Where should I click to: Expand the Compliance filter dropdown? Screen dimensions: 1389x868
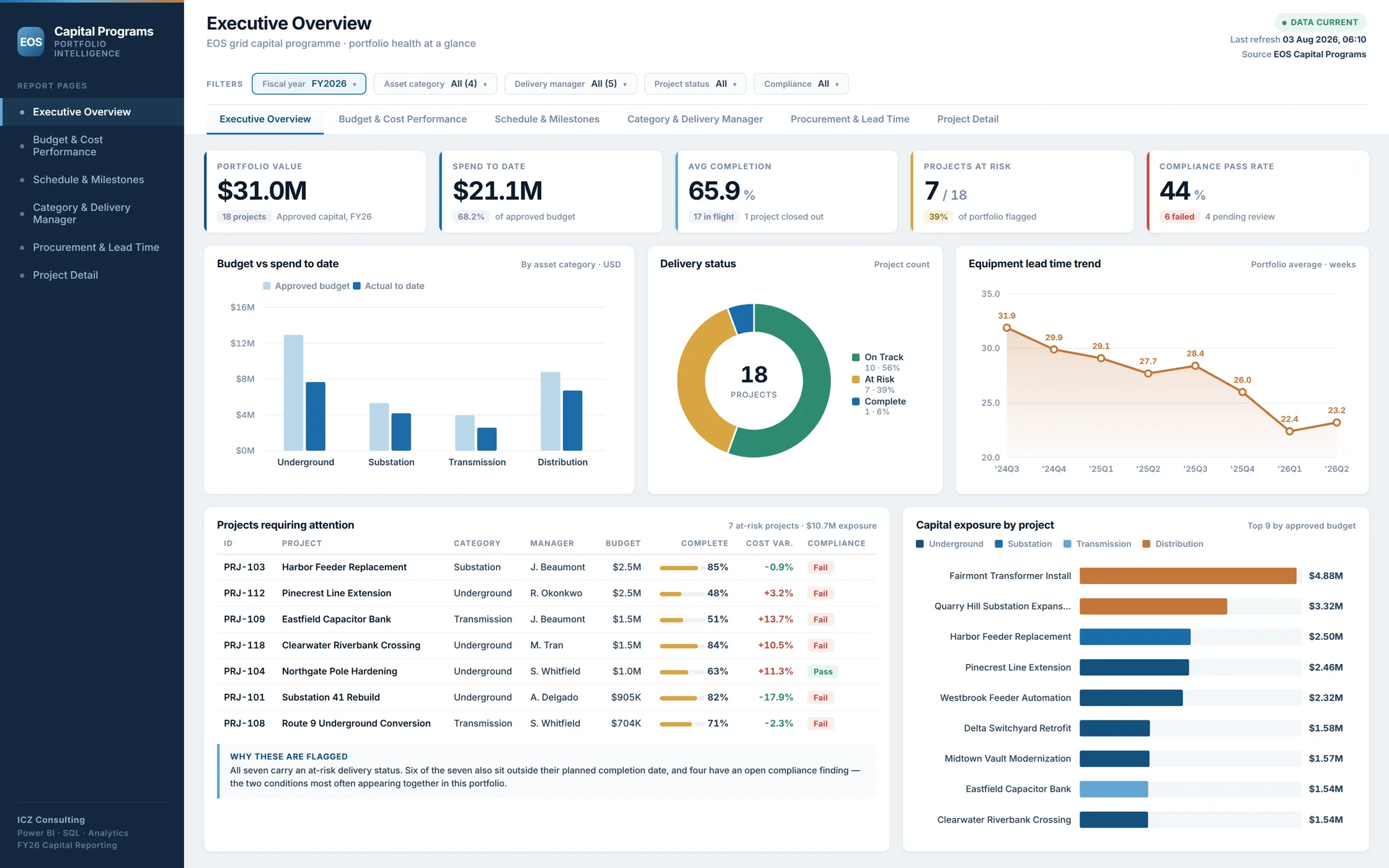(x=801, y=84)
